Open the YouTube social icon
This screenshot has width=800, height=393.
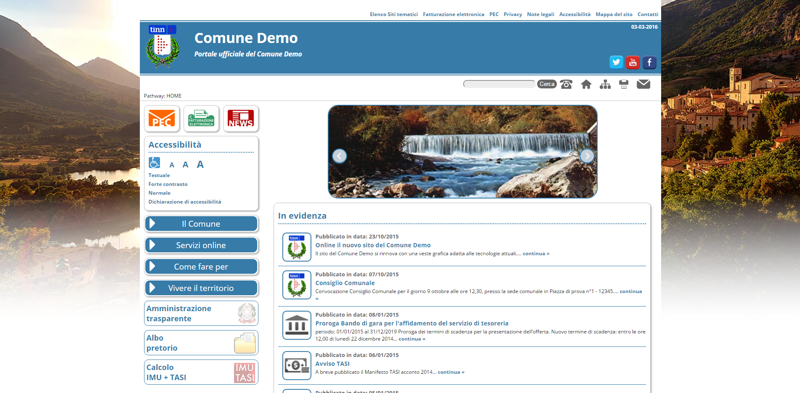pos(633,62)
